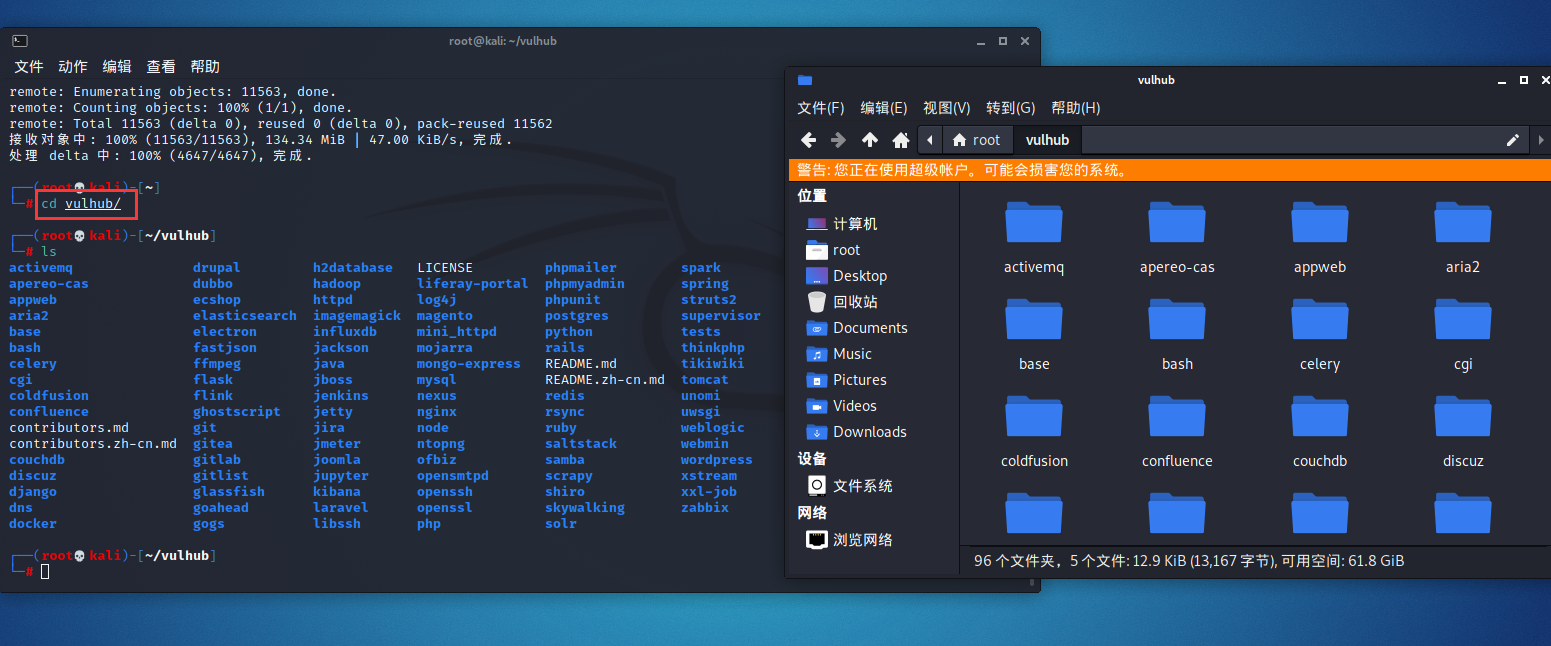Select the coldfusion folder icon
This screenshot has height=646, width=1551.
pos(1034,417)
